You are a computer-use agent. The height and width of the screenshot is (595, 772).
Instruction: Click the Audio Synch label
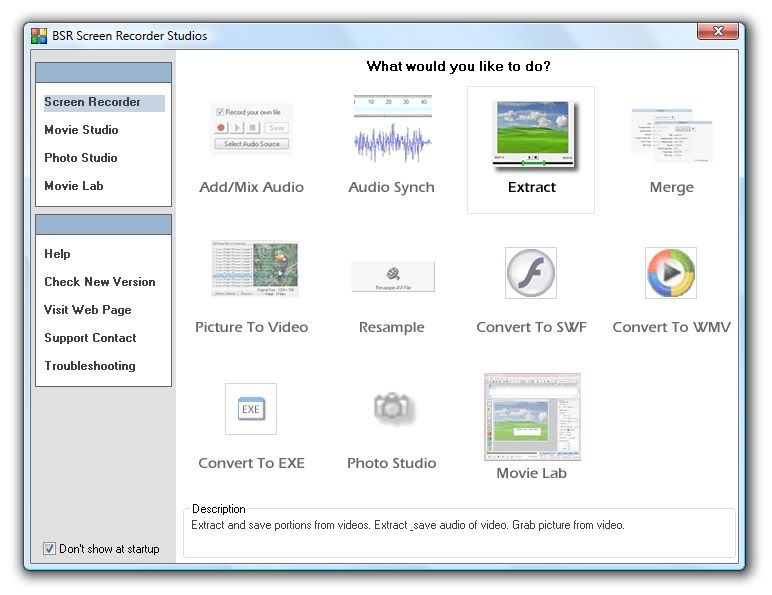(391, 188)
